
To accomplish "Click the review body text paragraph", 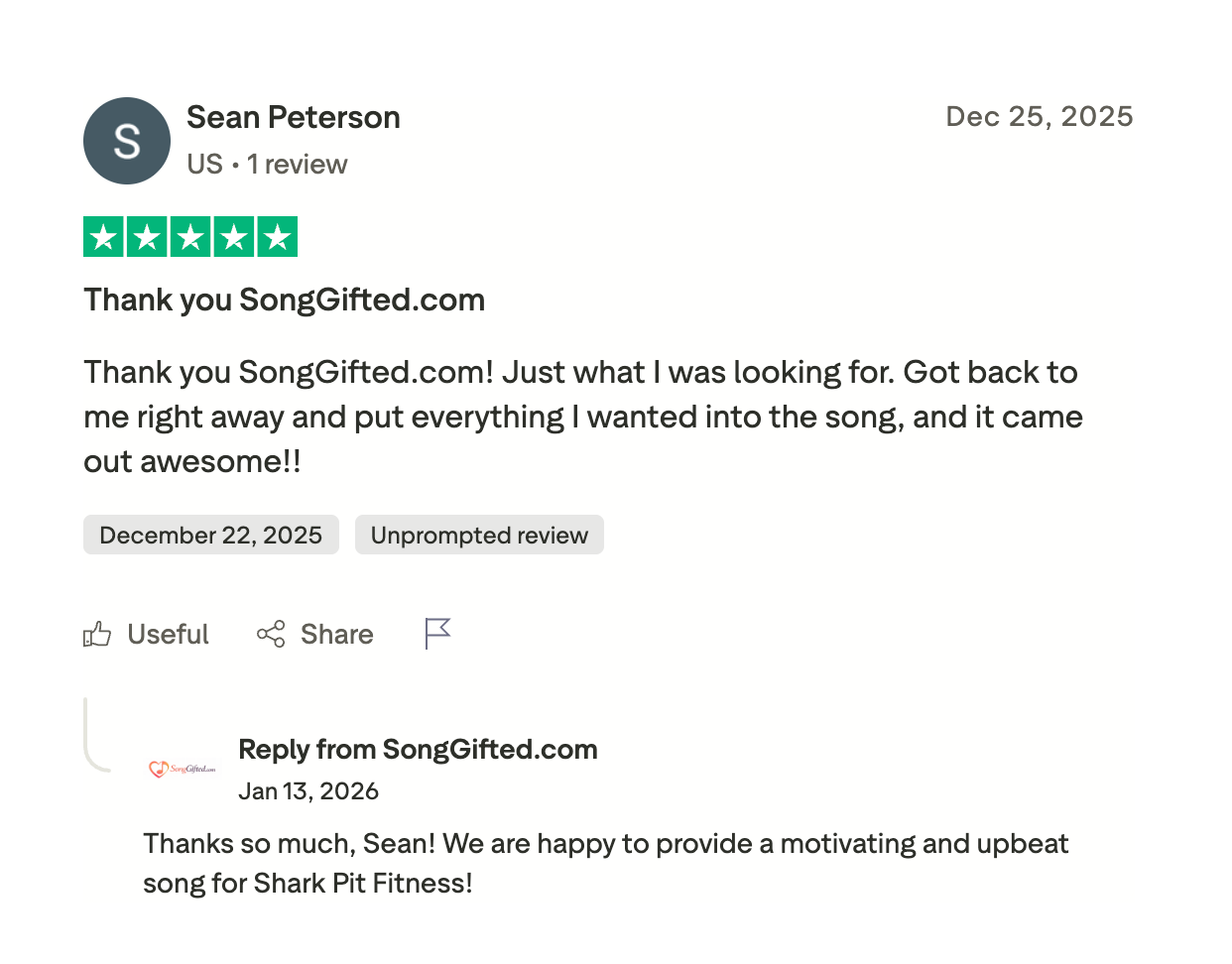I will coord(582,417).
